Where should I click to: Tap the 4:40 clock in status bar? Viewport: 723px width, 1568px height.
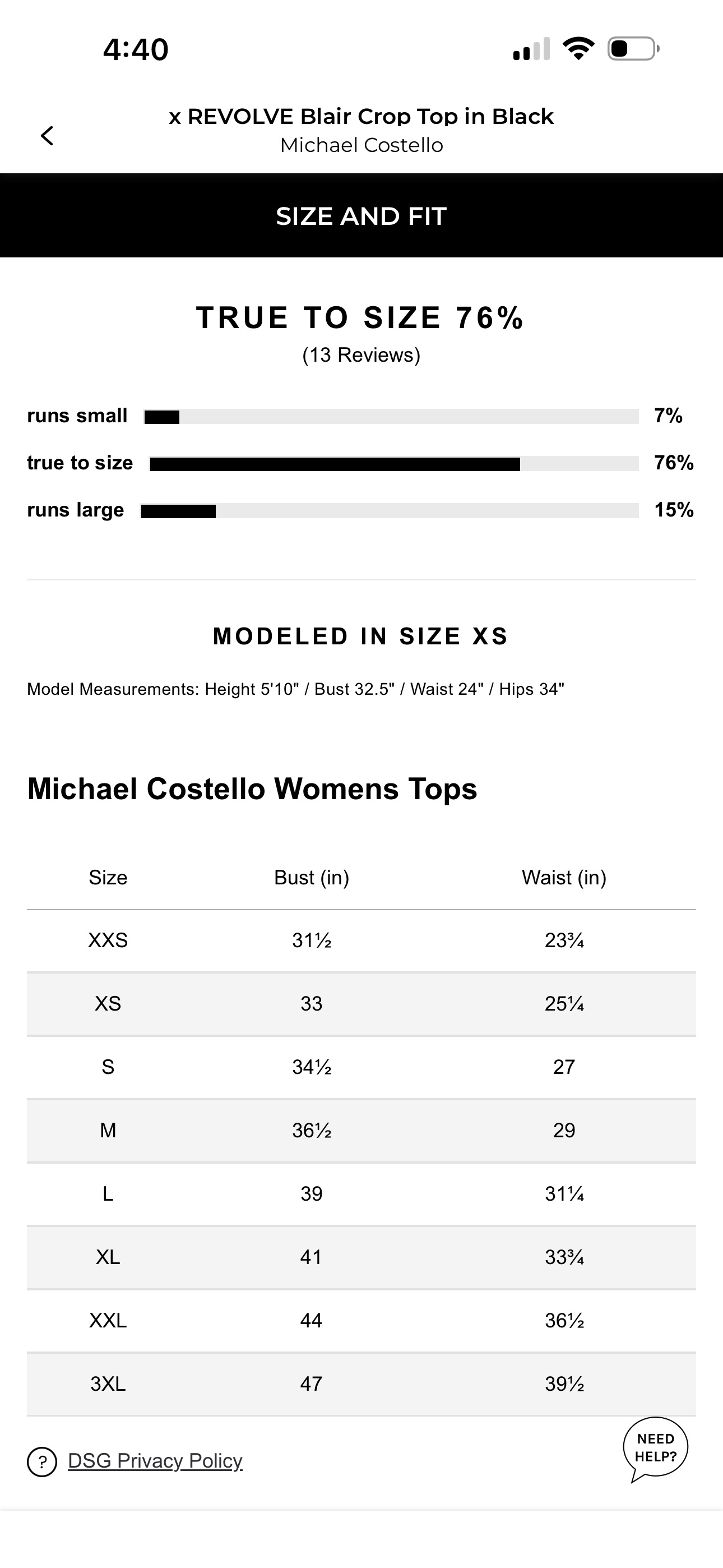[x=136, y=49]
